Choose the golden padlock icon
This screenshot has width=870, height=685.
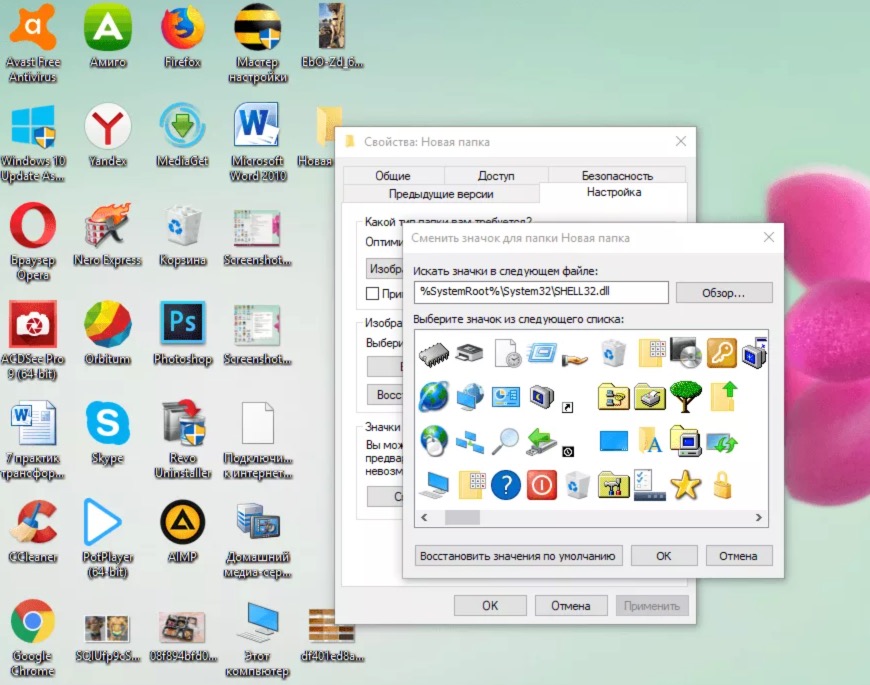pyautogui.click(x=722, y=485)
